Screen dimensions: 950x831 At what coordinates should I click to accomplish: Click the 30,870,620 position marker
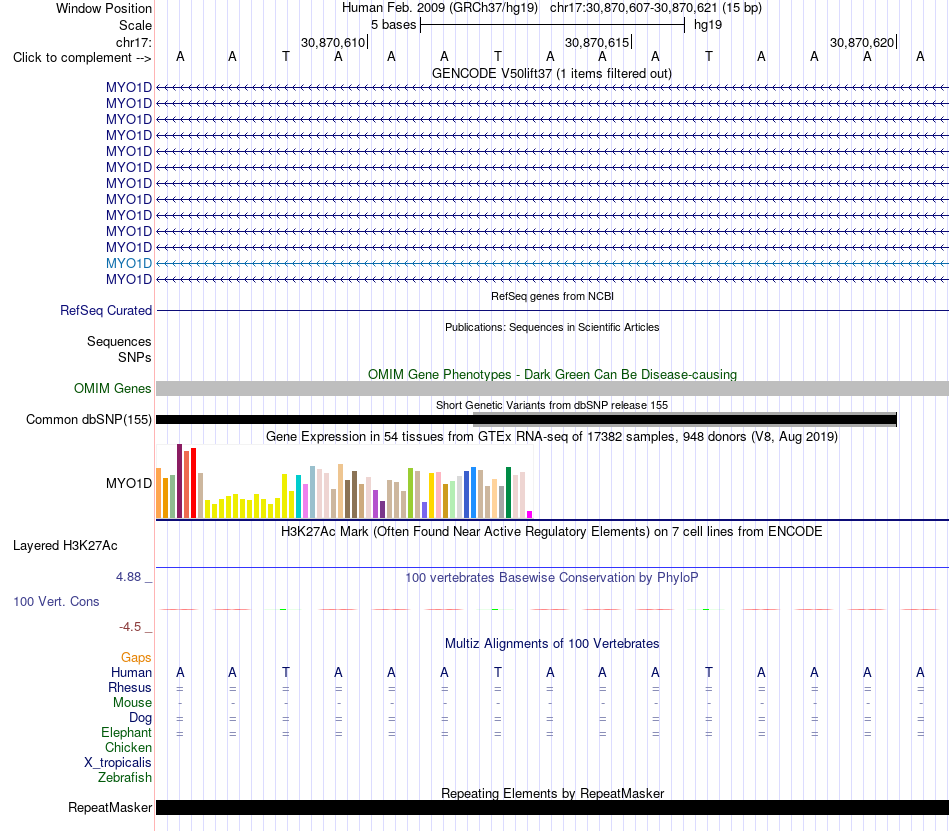pos(862,42)
